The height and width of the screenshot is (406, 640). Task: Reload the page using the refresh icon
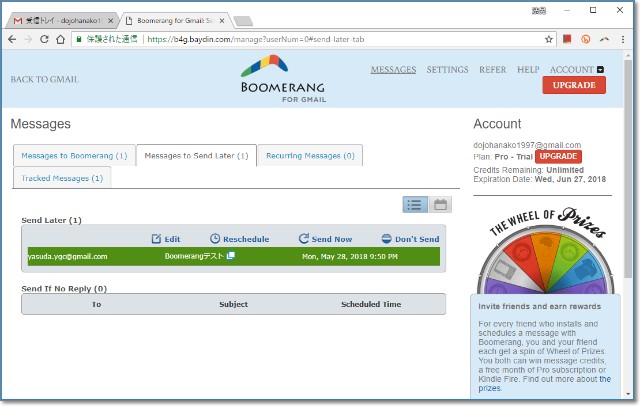click(x=45, y=39)
